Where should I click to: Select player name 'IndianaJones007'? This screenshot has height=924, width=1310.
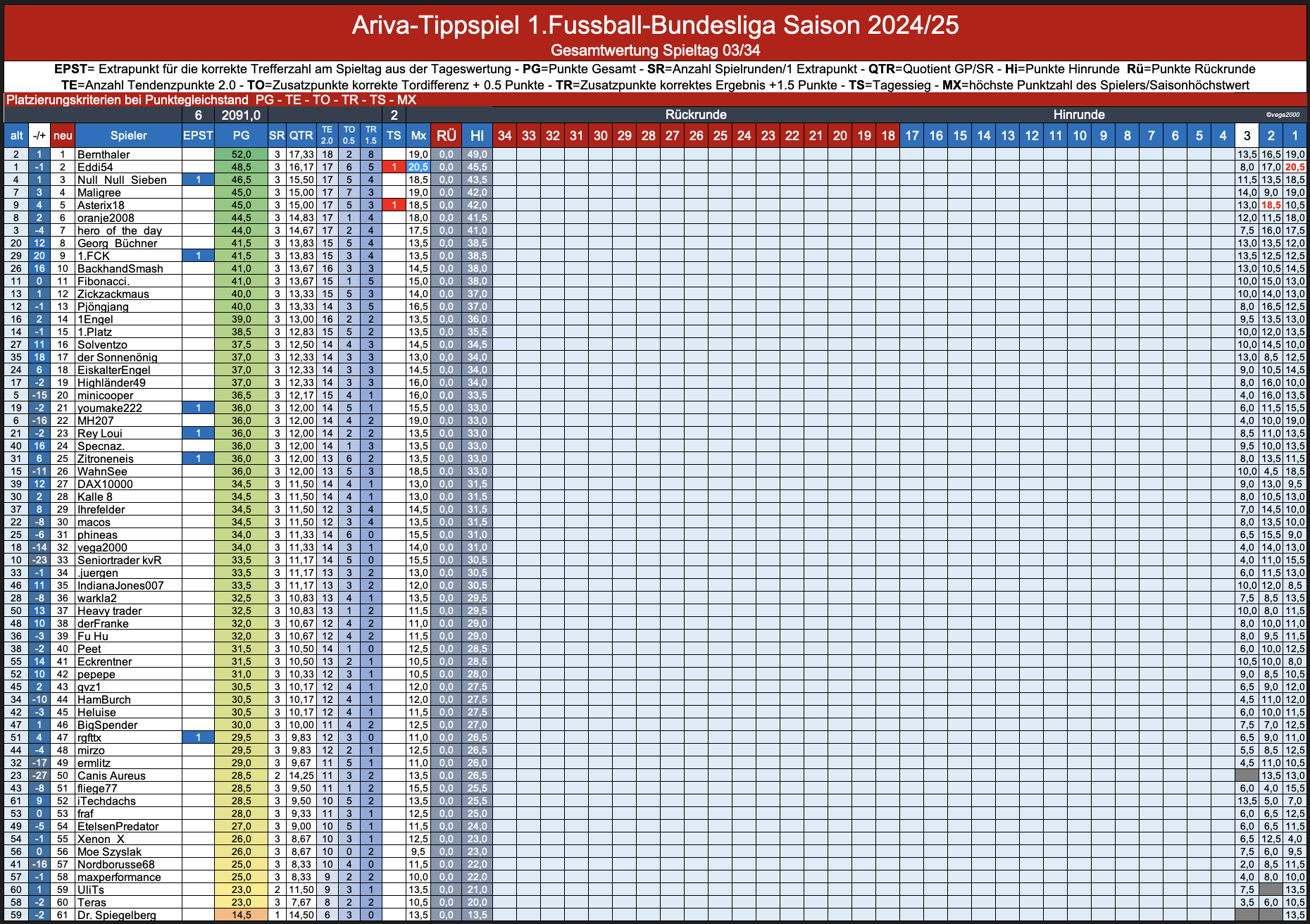coord(120,585)
